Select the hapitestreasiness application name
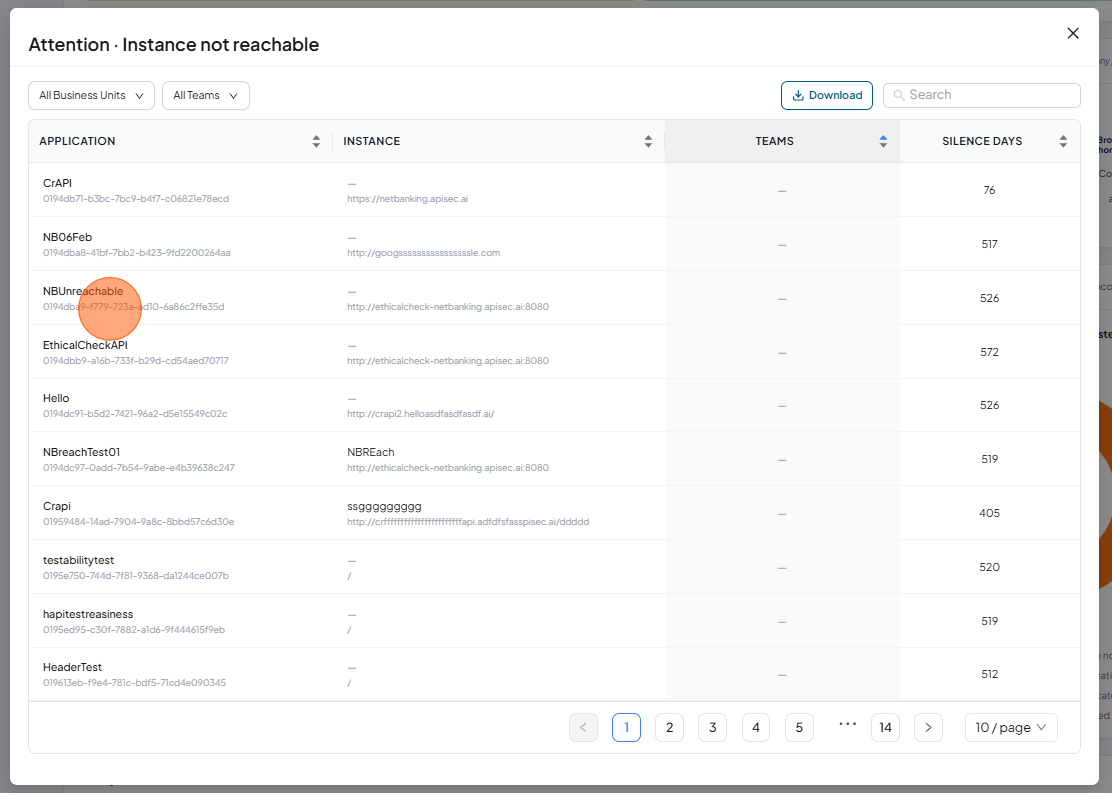Image resolution: width=1112 pixels, height=793 pixels. pyautogui.click(x=88, y=614)
